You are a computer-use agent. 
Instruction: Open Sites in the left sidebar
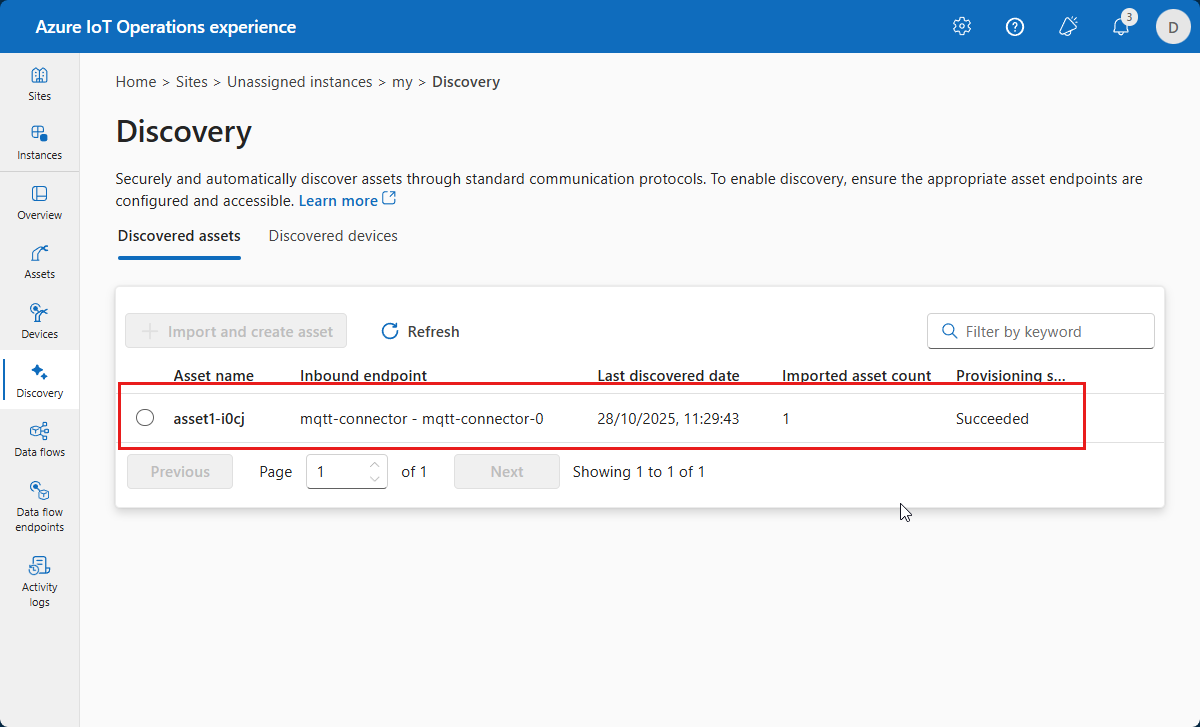pyautogui.click(x=39, y=84)
